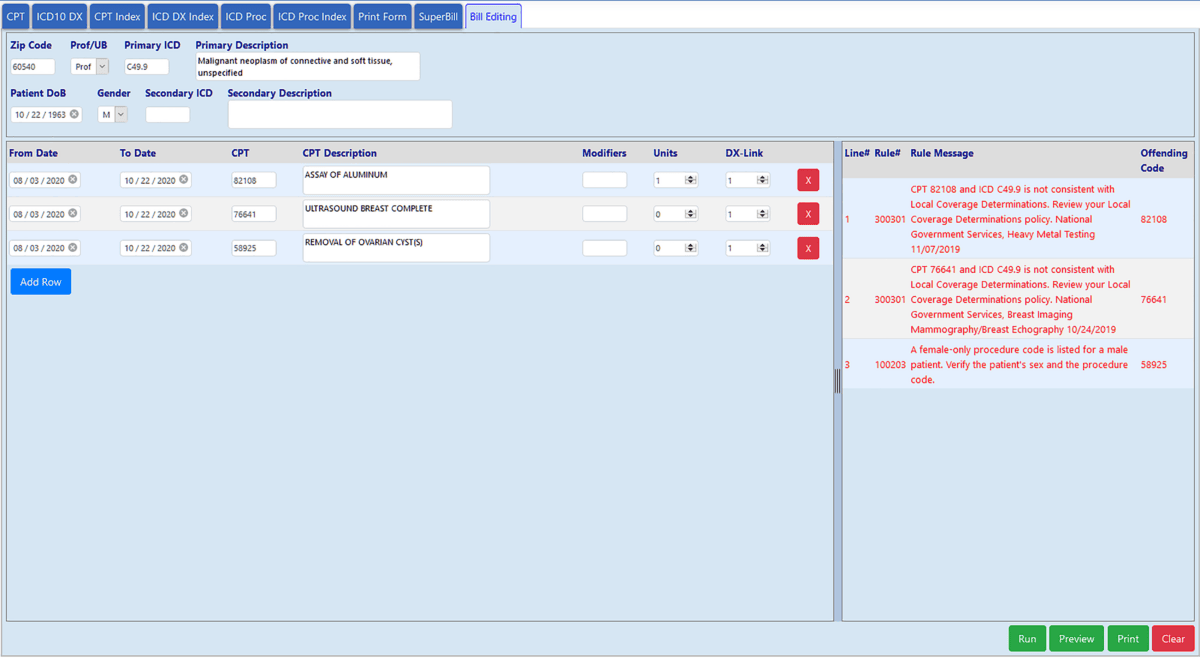Screen dimensions: 1200x659
Task: Click the Add Row button
Action: 41,282
